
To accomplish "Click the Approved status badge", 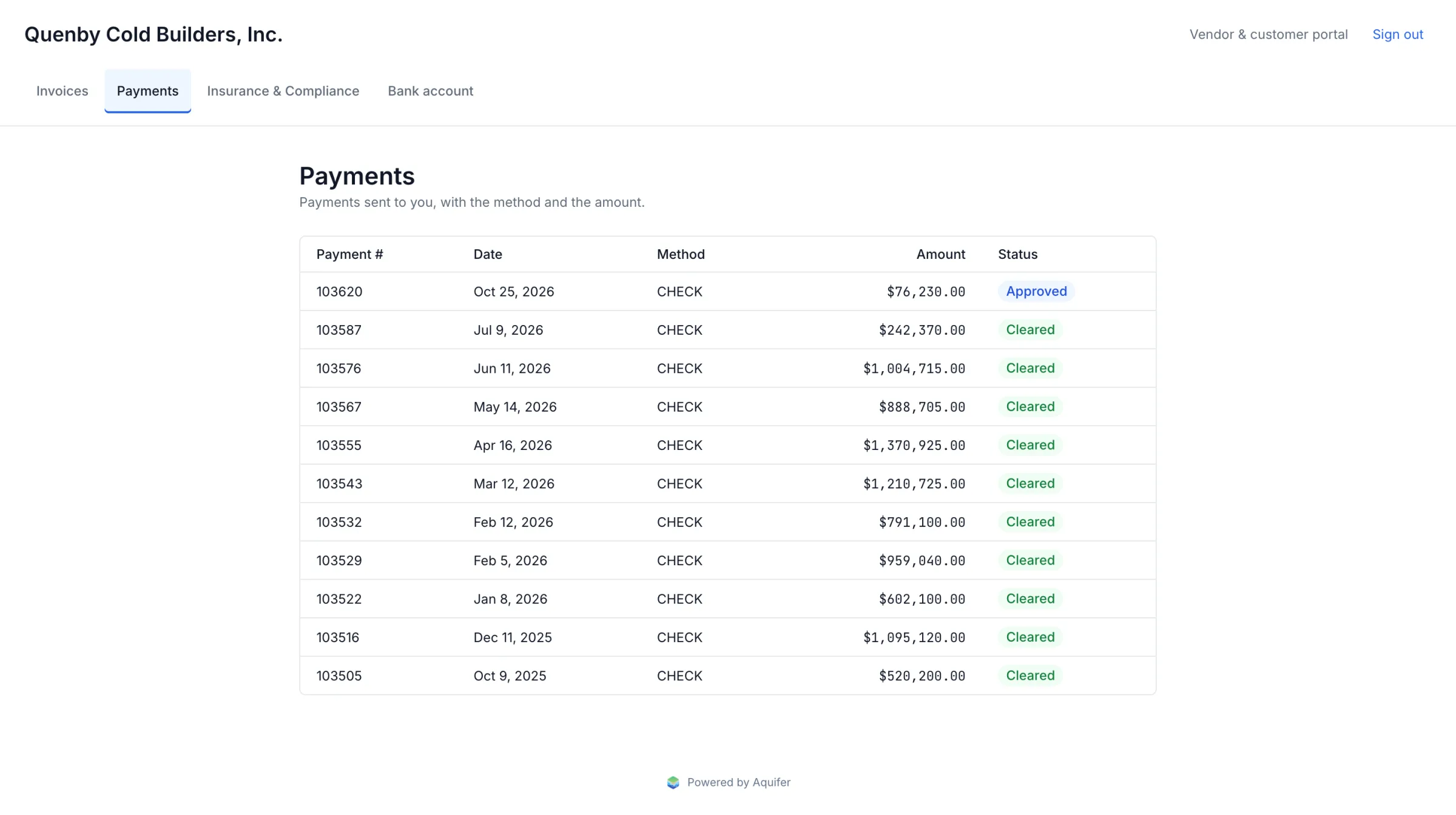I will (x=1036, y=292).
